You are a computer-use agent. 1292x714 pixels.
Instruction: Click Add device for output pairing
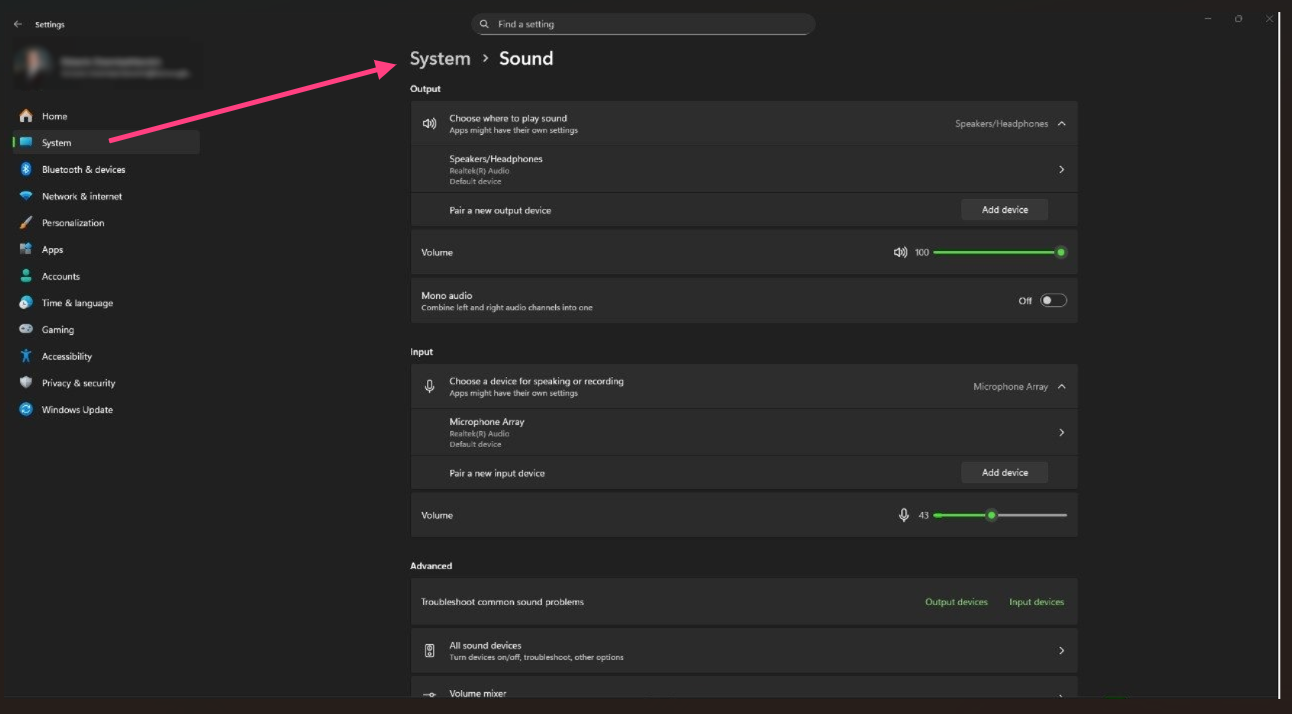(1004, 210)
